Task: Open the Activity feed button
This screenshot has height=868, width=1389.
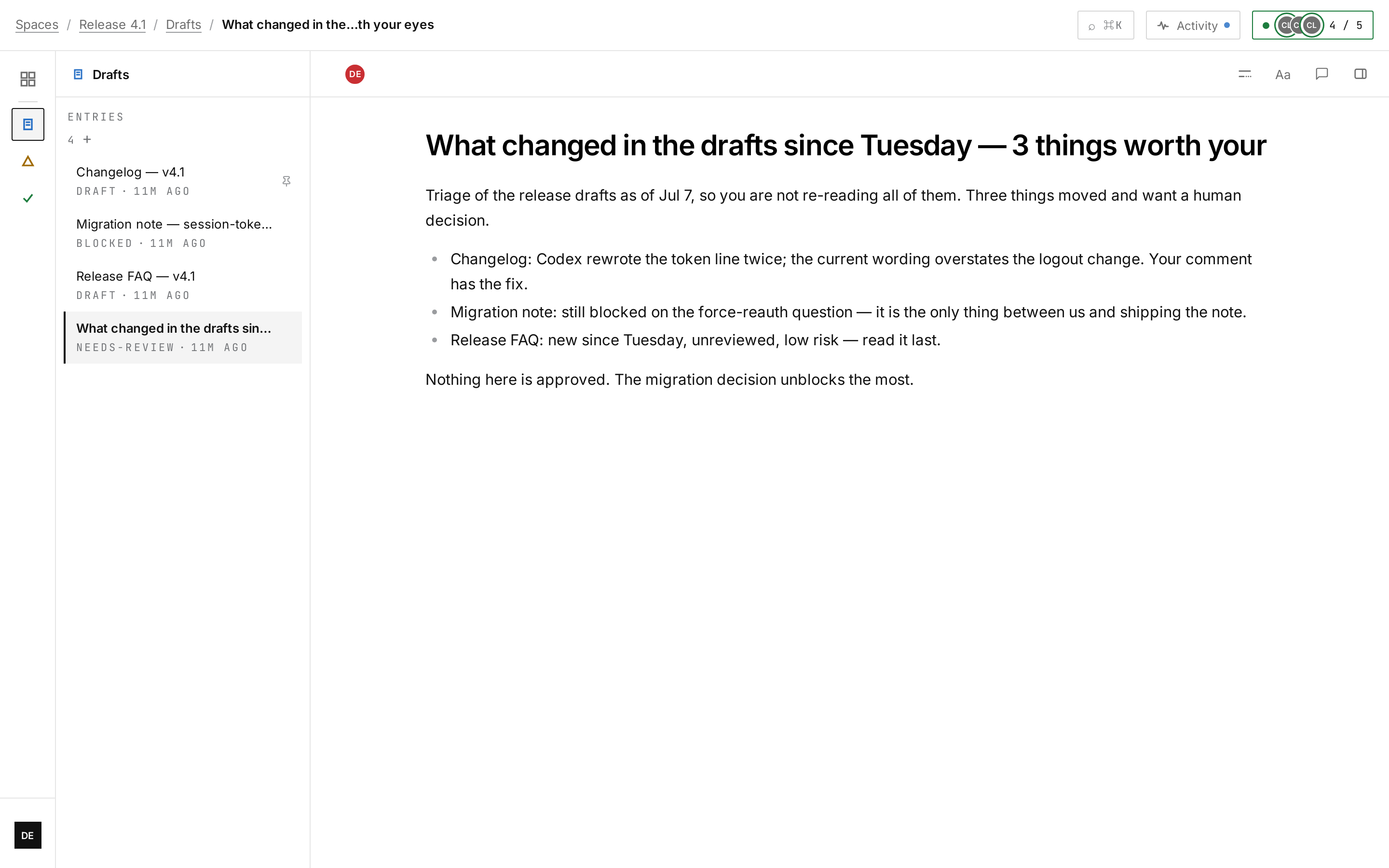Action: [1193, 25]
